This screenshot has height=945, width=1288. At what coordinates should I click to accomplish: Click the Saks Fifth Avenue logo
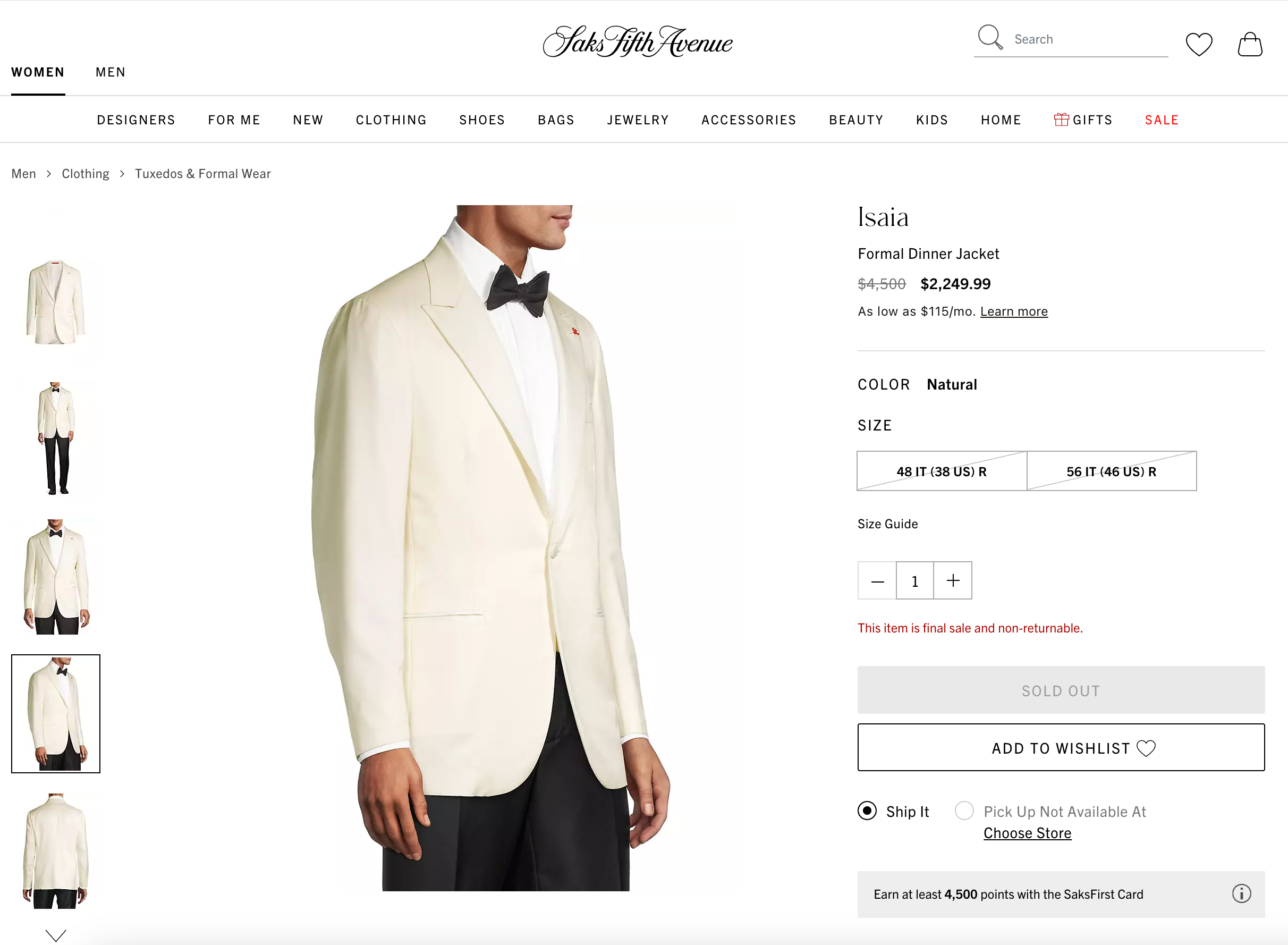coord(638,43)
